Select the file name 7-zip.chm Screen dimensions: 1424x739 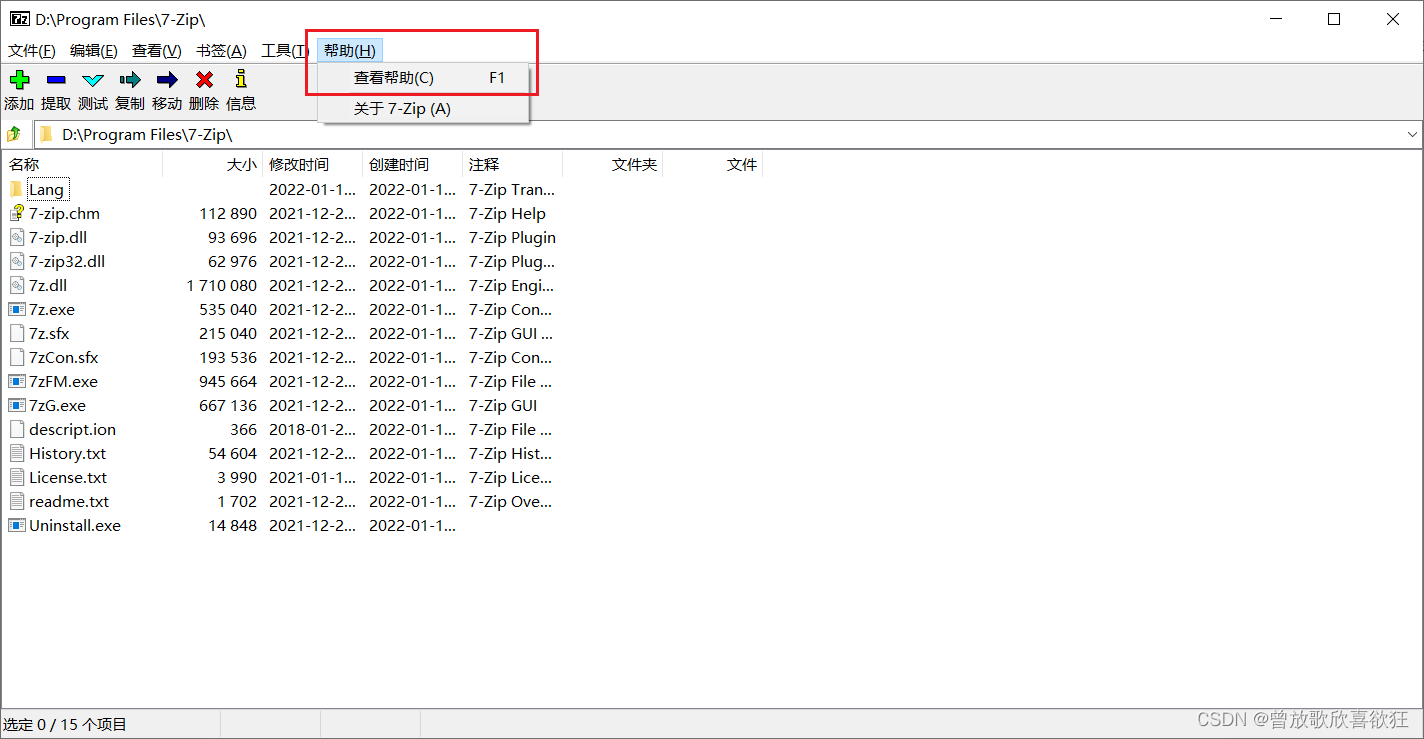click(64, 213)
